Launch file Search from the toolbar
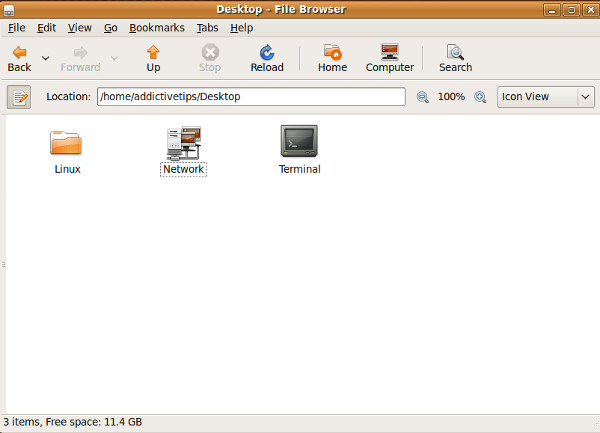Screen dimensions: 600x433 tap(455, 59)
